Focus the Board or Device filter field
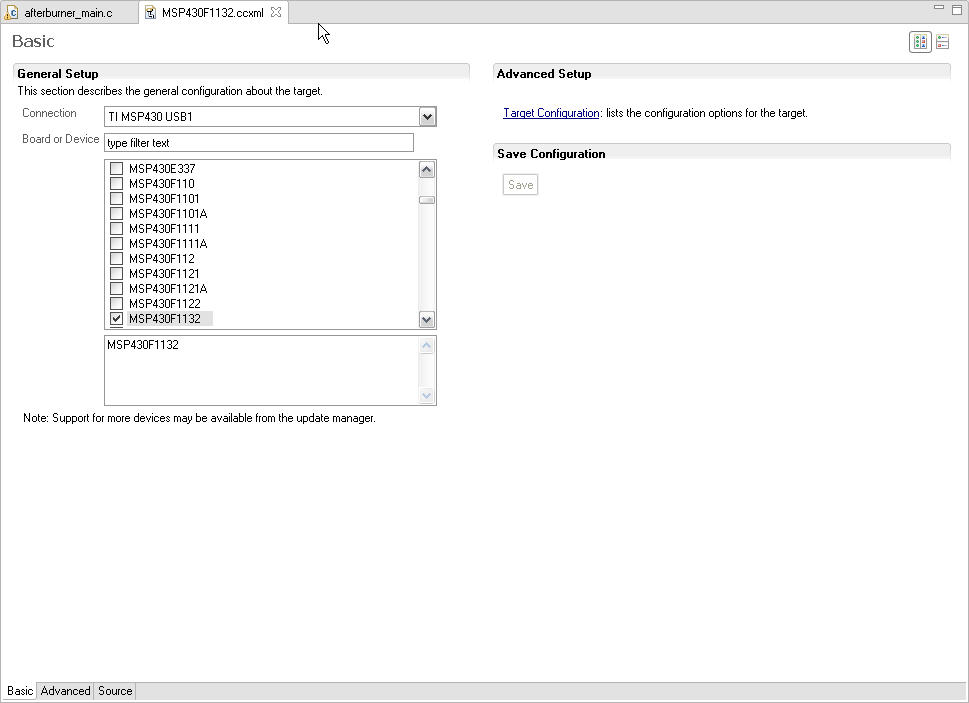969x703 pixels. click(259, 143)
